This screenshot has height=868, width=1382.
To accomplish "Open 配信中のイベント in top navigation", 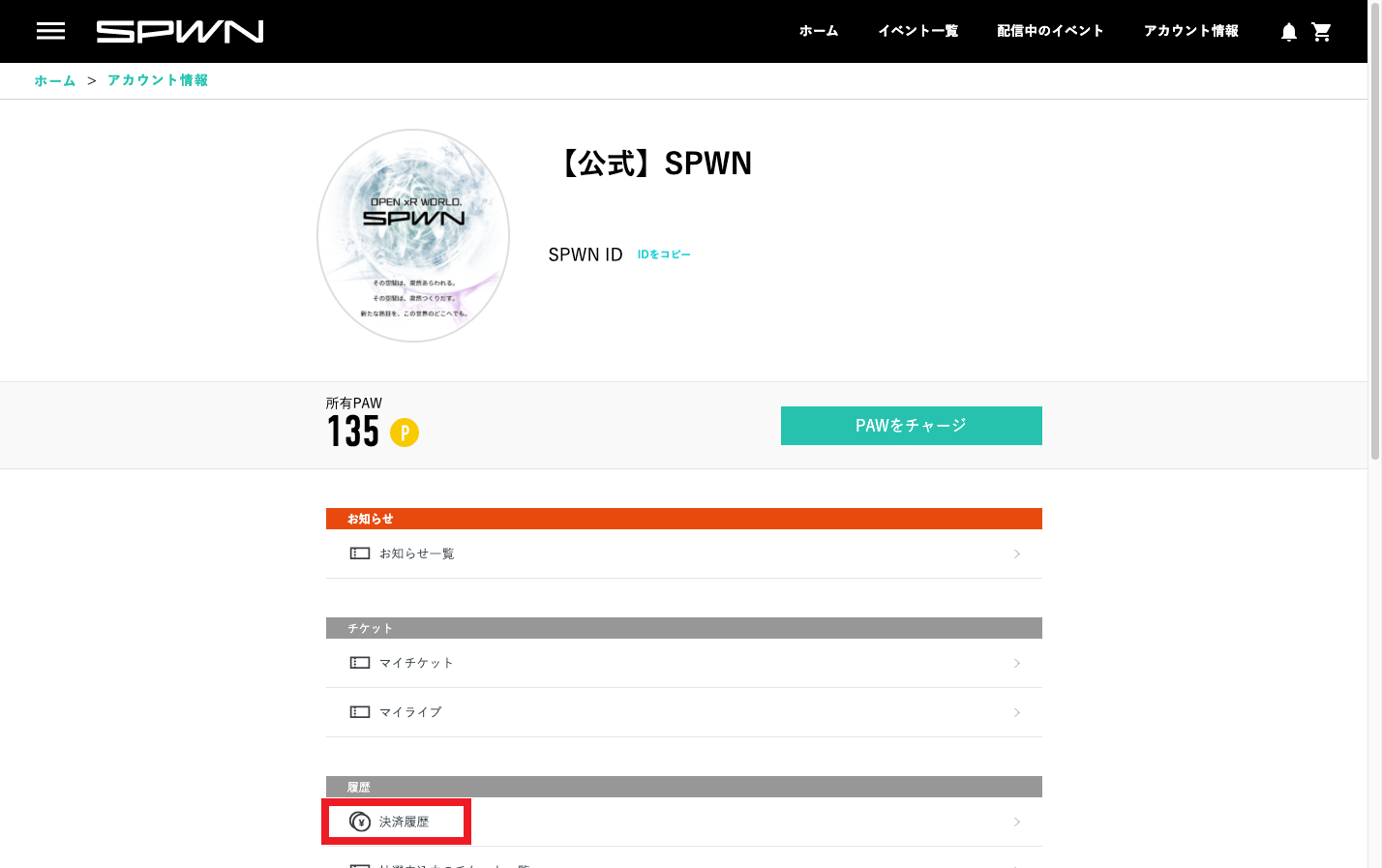I will pos(1050,31).
